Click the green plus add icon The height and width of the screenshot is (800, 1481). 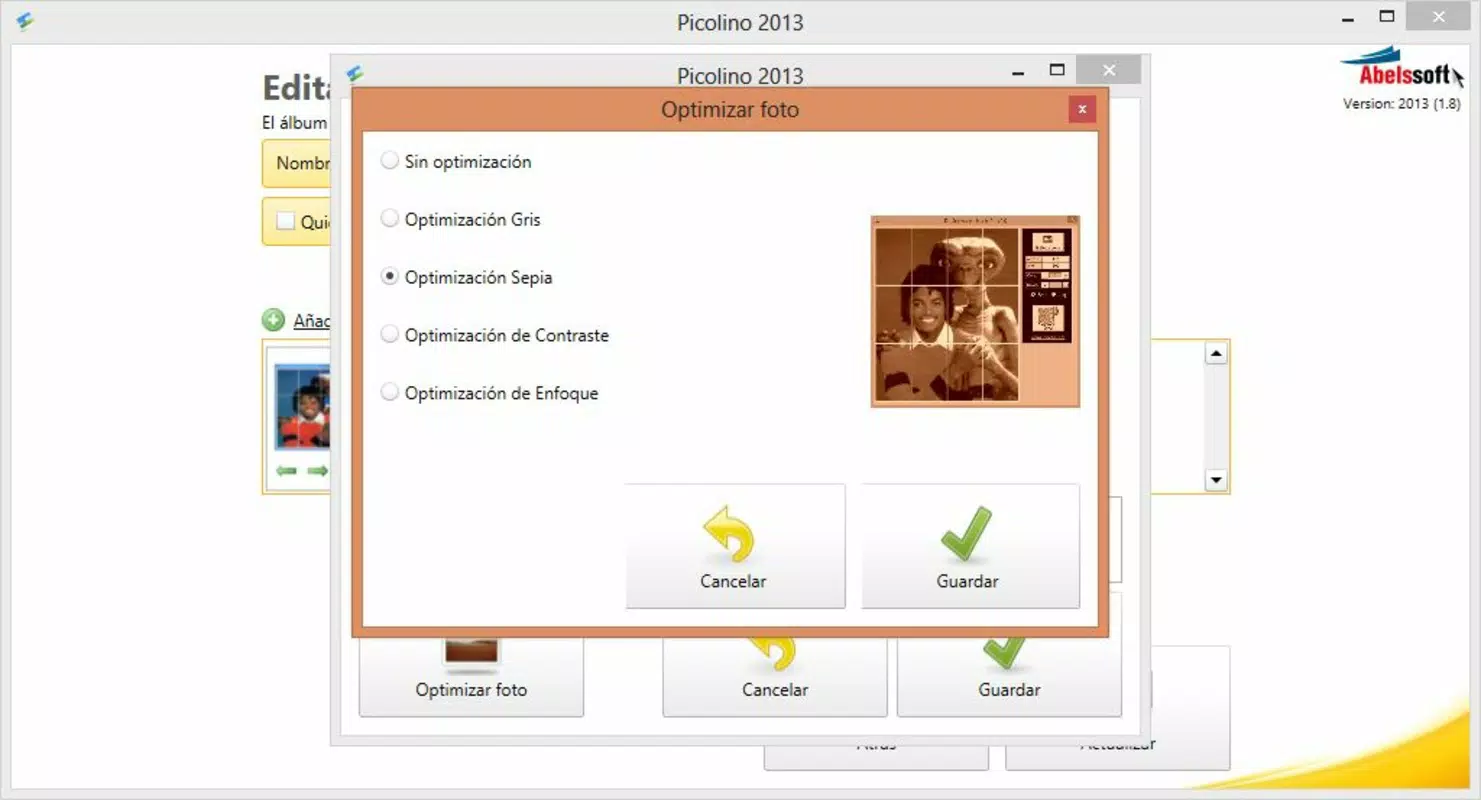pos(273,320)
